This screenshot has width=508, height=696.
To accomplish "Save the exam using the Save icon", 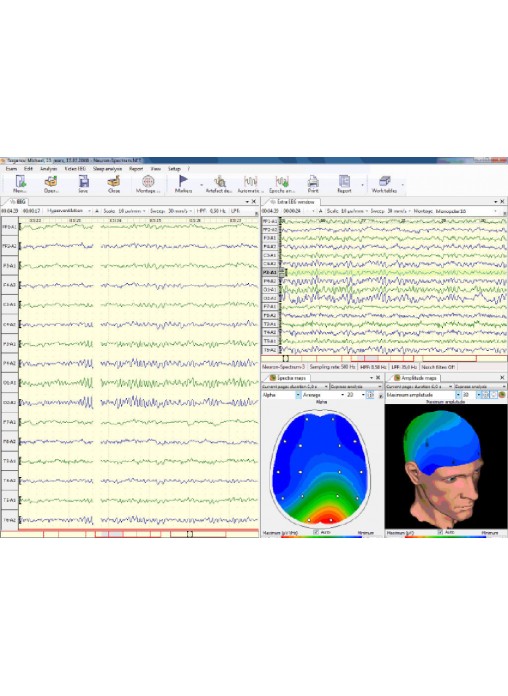I will [x=83, y=184].
